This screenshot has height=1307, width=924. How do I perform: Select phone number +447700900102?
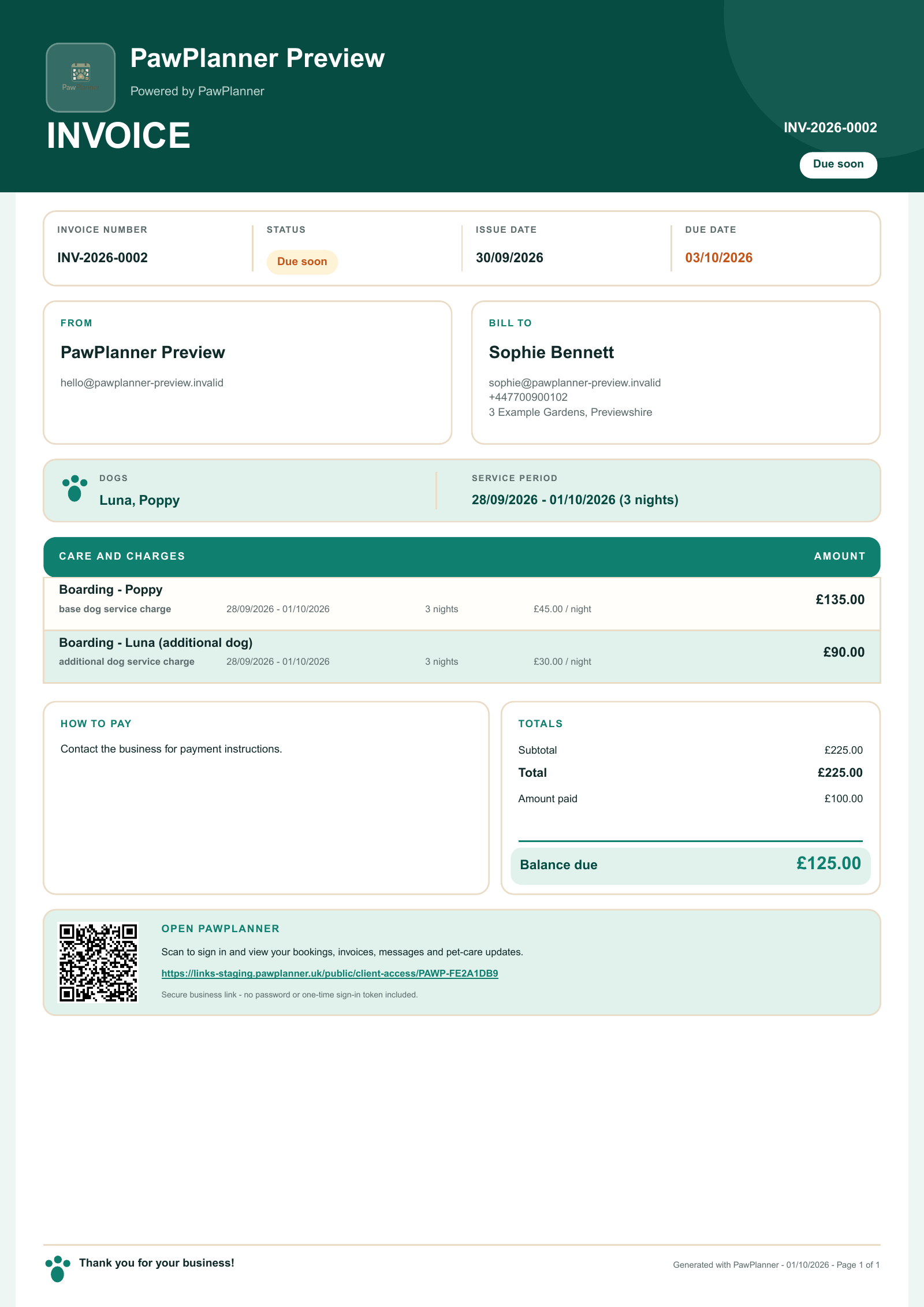(x=528, y=397)
